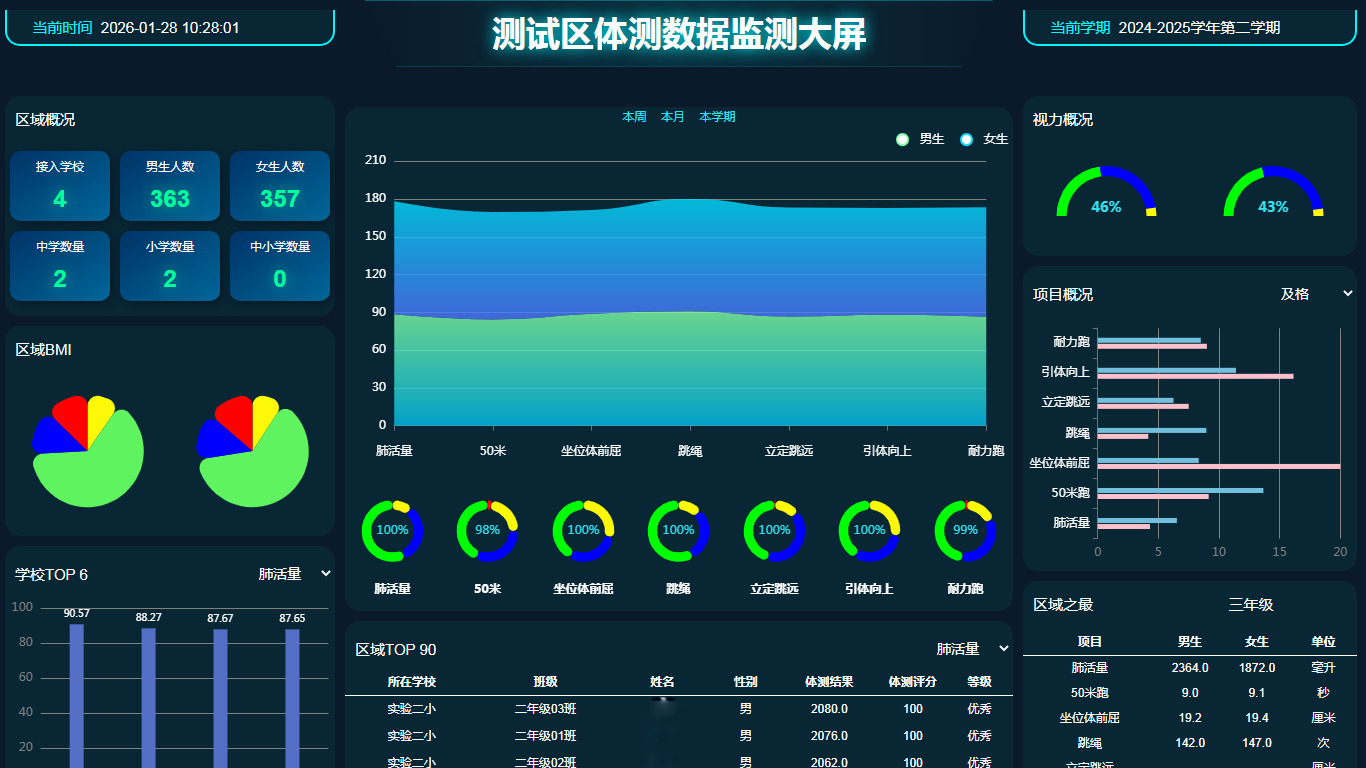The image size is (1366, 768).
Task: Click the 跳绳 donut progress ring
Action: click(678, 531)
